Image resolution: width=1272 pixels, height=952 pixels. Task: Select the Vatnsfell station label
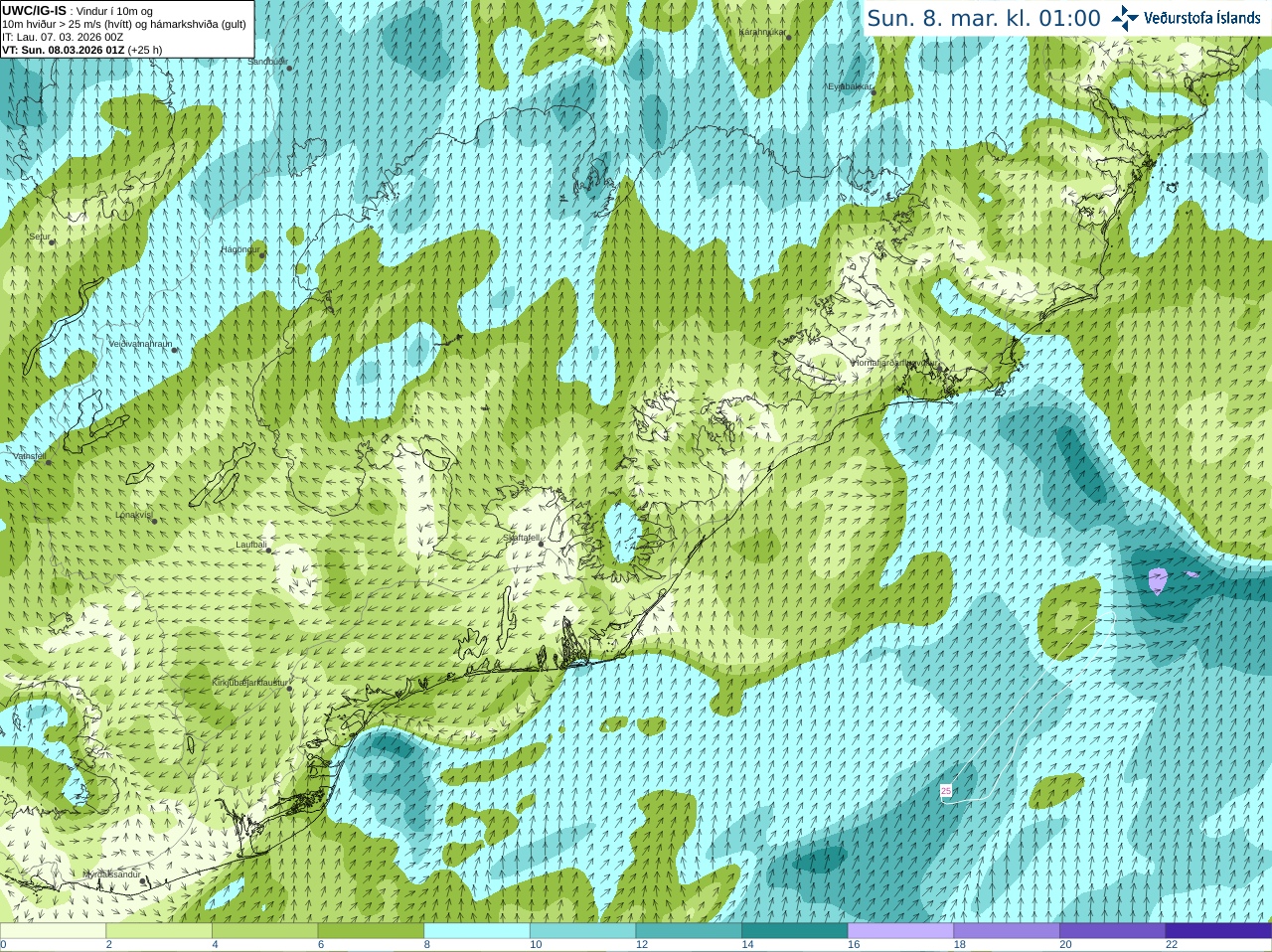click(29, 456)
